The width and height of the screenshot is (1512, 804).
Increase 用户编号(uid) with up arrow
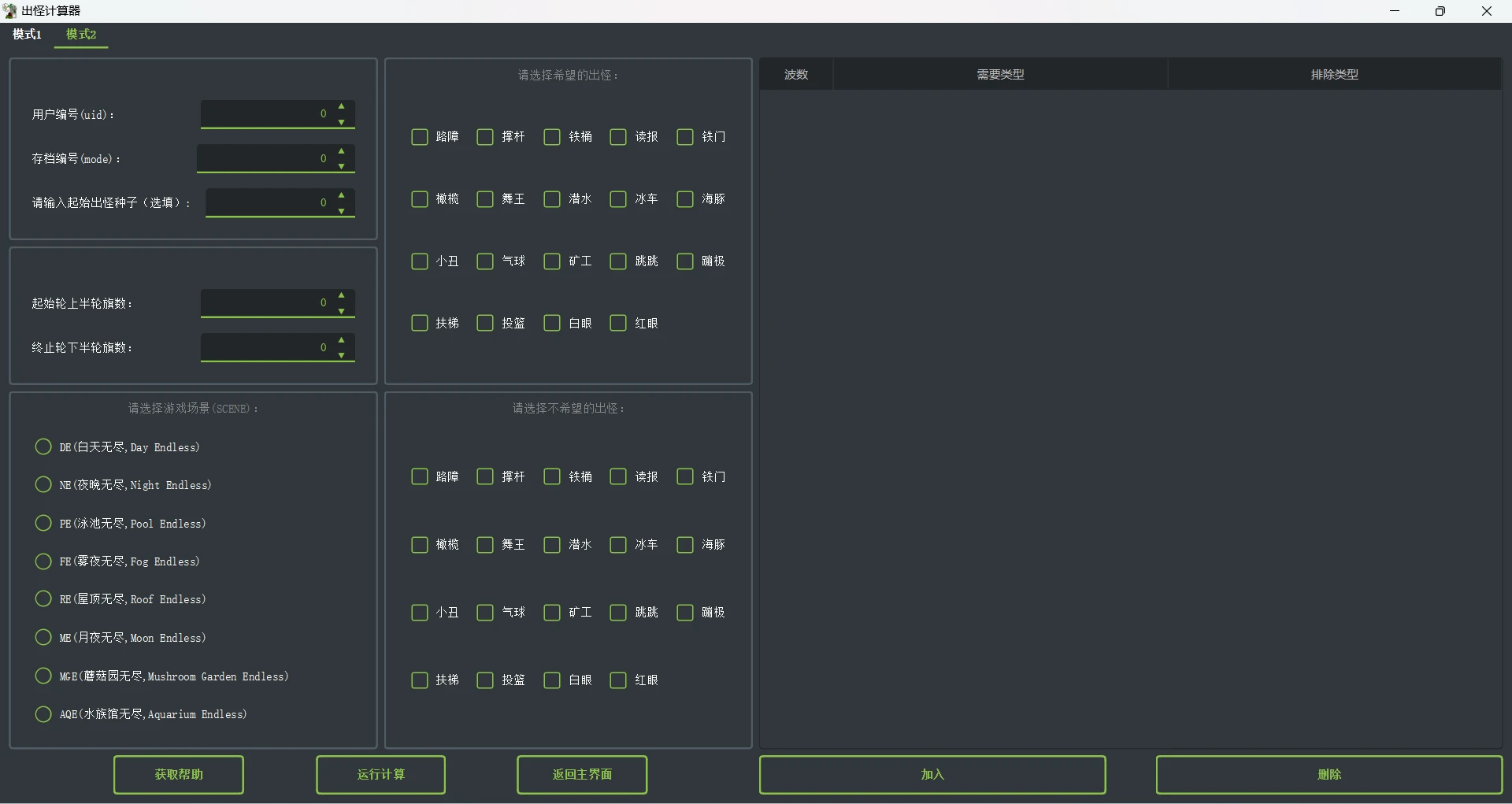coord(342,106)
